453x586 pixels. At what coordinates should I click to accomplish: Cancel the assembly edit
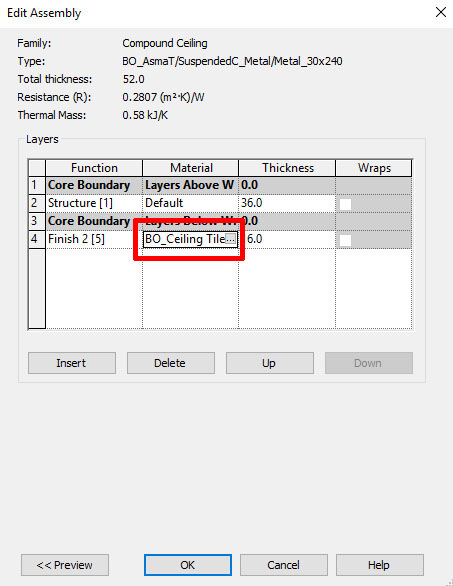(284, 565)
